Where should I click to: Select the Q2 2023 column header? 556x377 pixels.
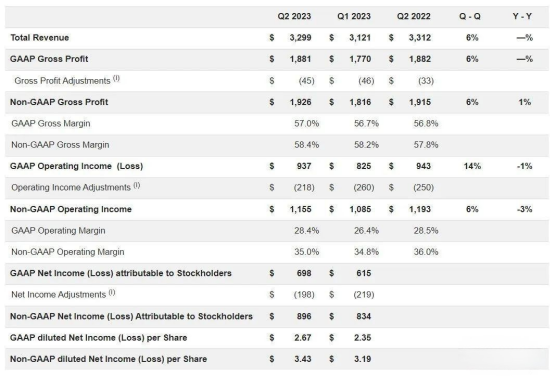pos(294,16)
